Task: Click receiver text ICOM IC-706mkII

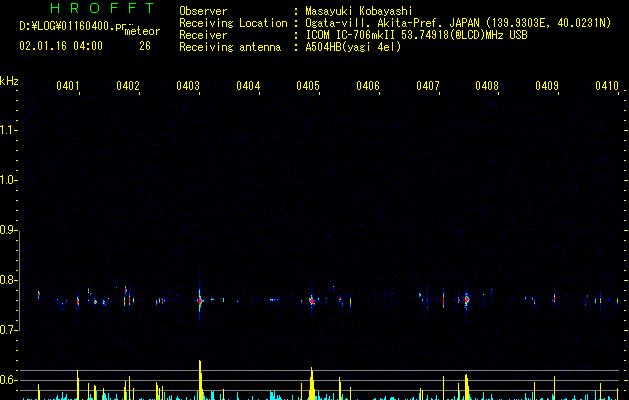Action: tap(351, 35)
